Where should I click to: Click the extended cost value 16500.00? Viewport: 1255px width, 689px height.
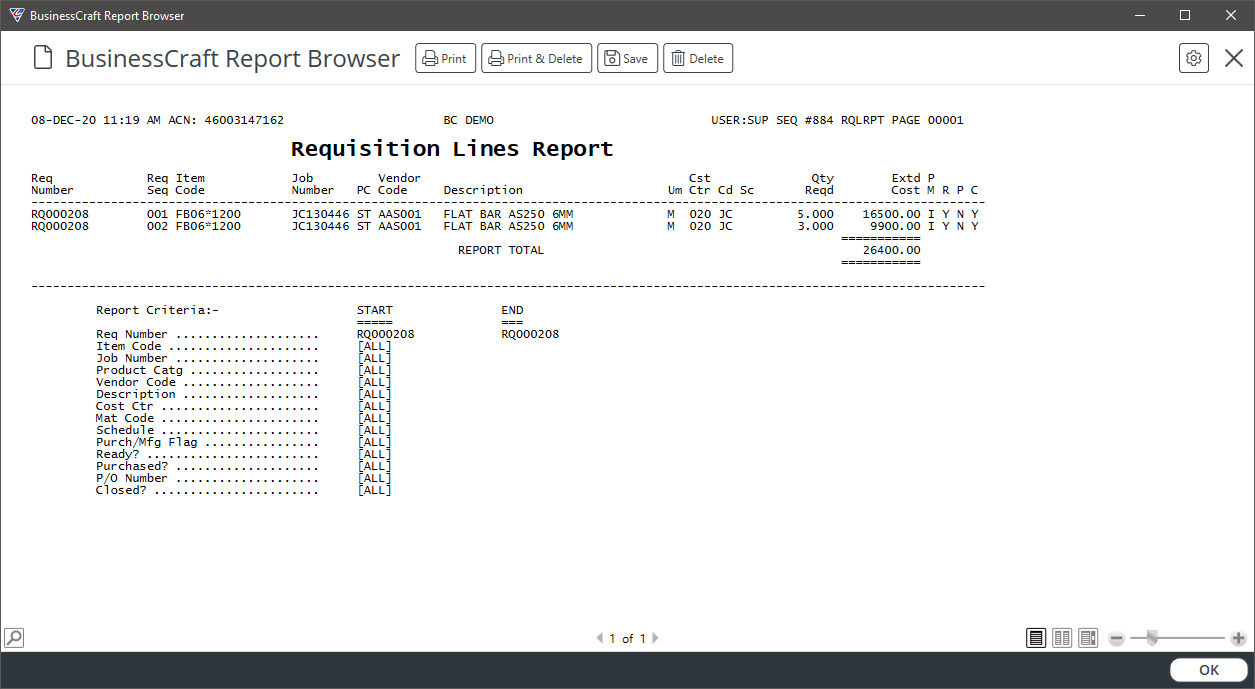(891, 214)
